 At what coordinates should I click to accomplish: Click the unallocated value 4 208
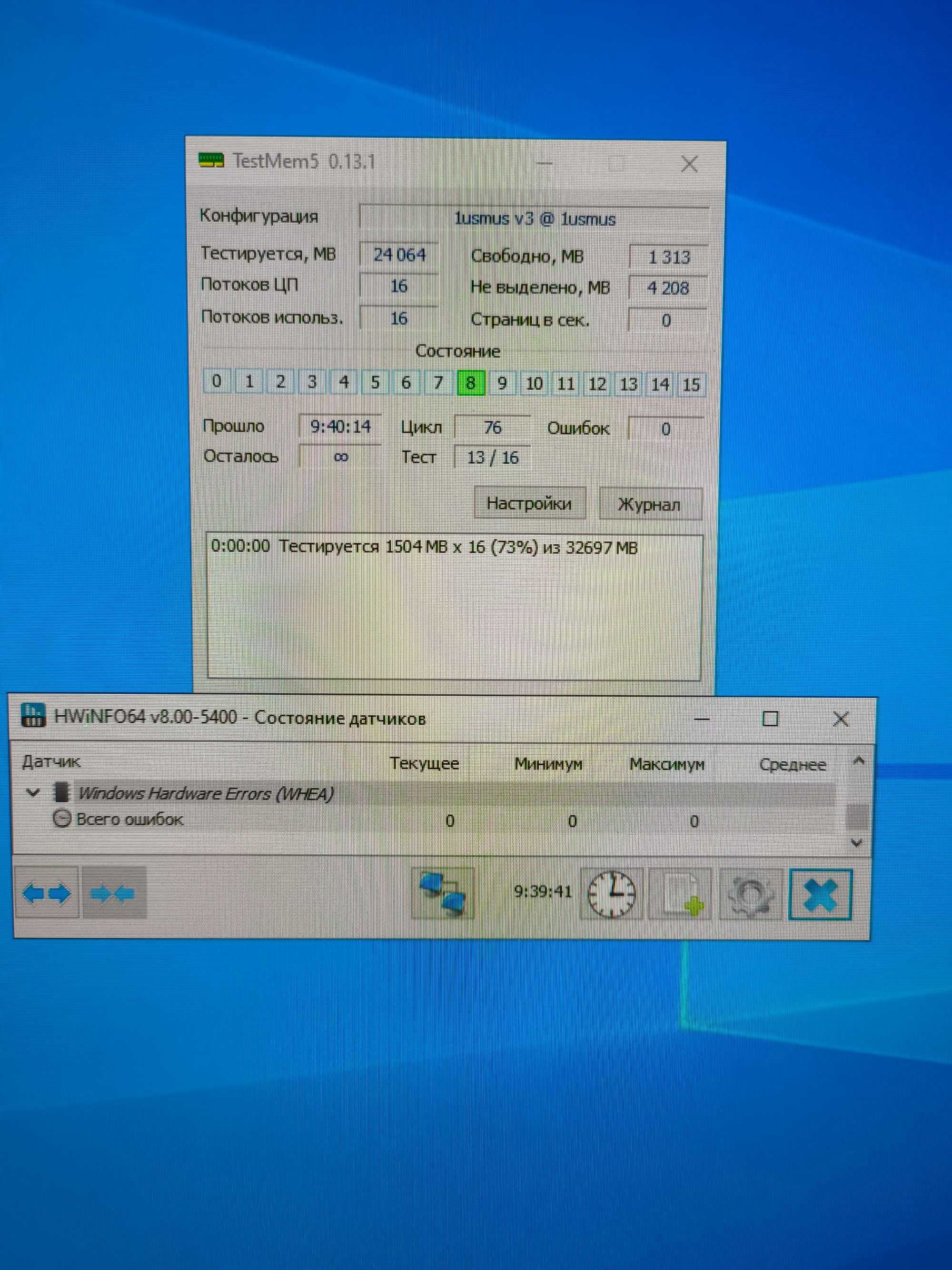668,288
